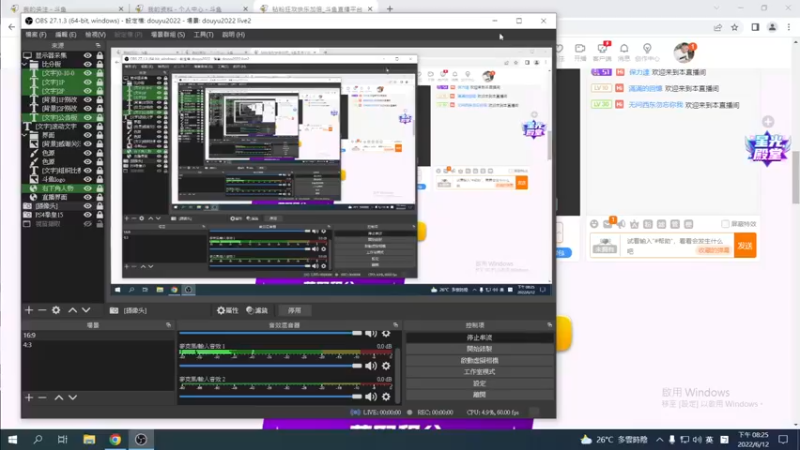Click the 停止串流 button in OBS controls
This screenshot has height=450, width=800.
tap(480, 337)
